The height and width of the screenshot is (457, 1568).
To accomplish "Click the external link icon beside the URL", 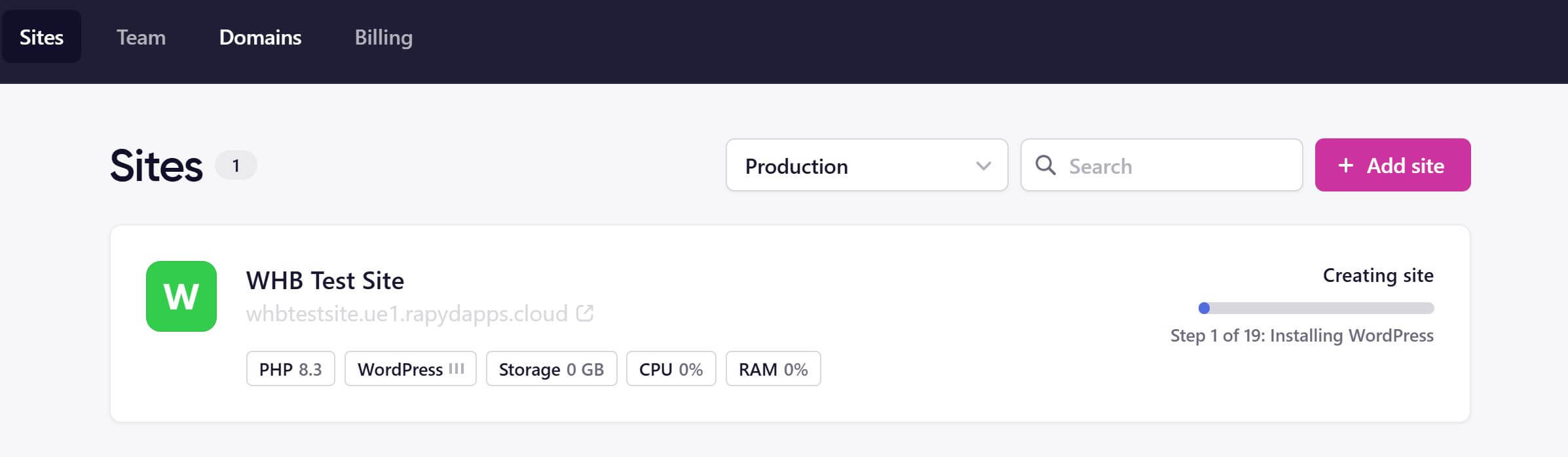I will click(585, 313).
